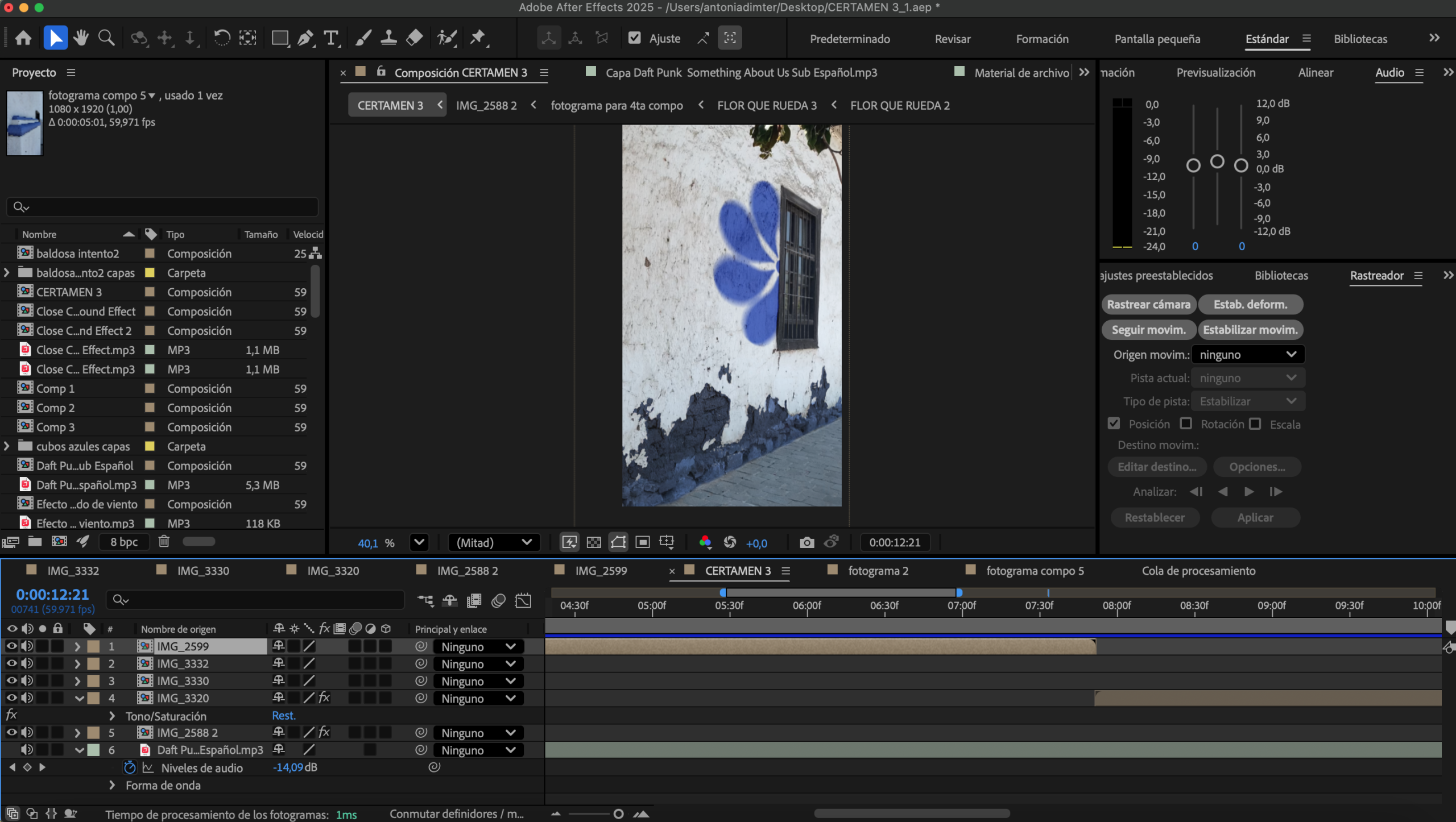Image resolution: width=1456 pixels, height=822 pixels.
Task: Click the Home icon
Action: 23,38
